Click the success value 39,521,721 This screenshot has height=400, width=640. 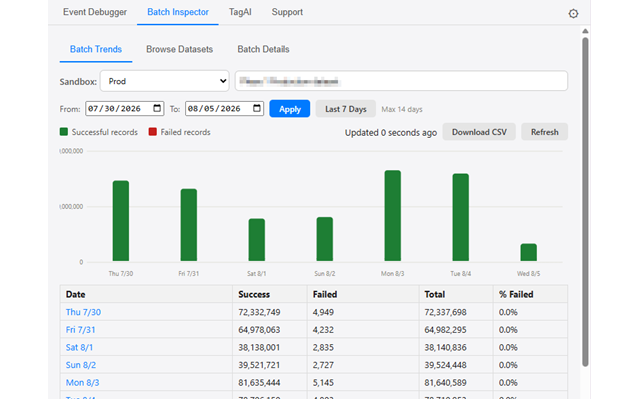[x=259, y=365]
